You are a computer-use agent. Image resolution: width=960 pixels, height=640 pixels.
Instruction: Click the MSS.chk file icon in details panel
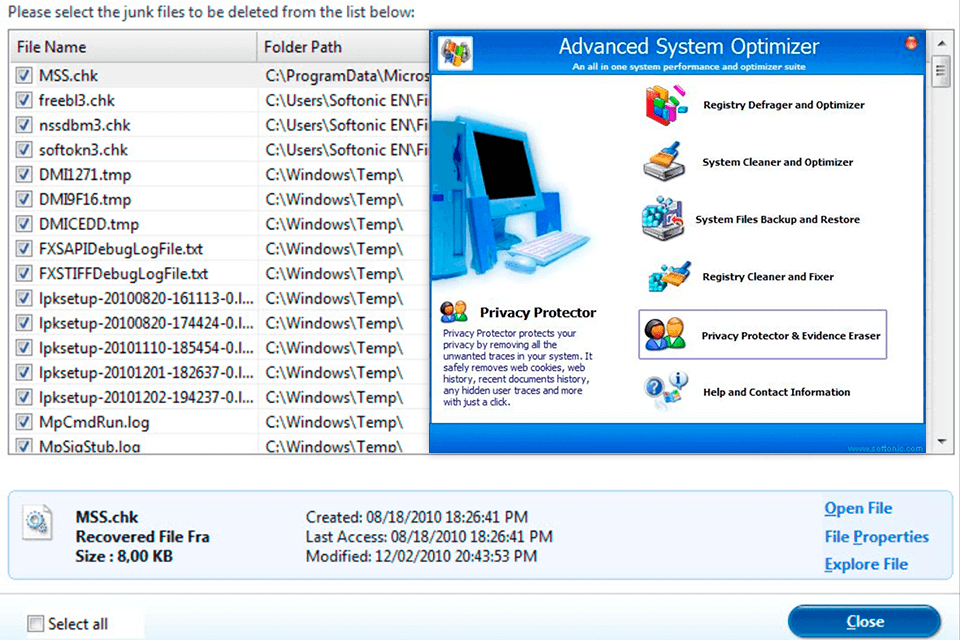[x=37, y=522]
